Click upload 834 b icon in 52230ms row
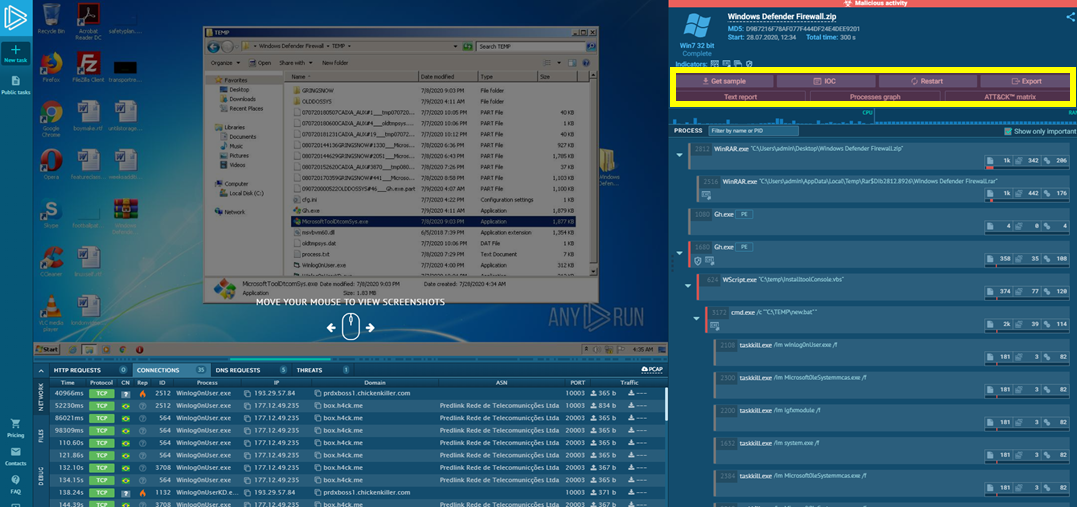Screen dimensions: 1077x507 click(593, 405)
